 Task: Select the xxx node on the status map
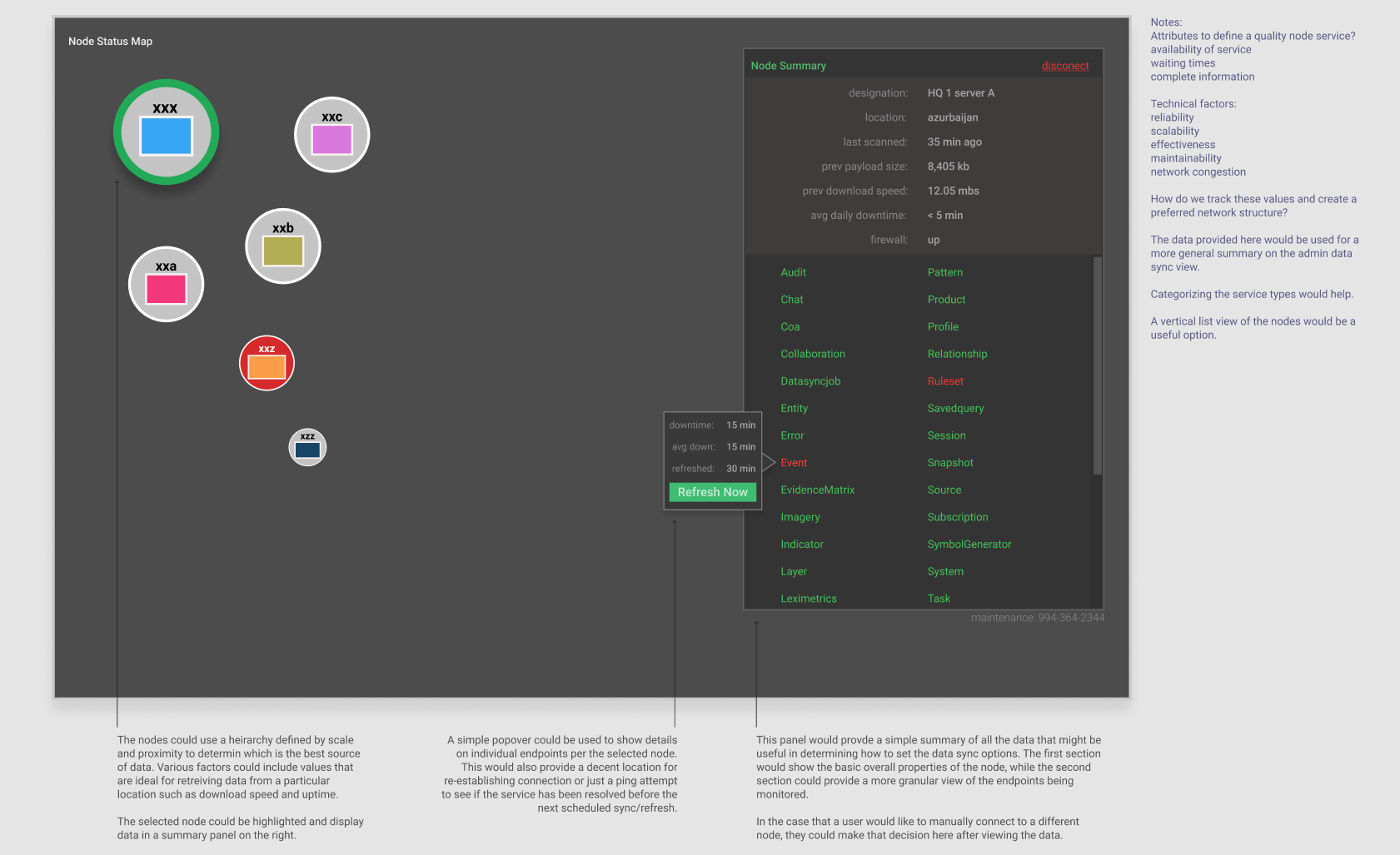(166, 132)
